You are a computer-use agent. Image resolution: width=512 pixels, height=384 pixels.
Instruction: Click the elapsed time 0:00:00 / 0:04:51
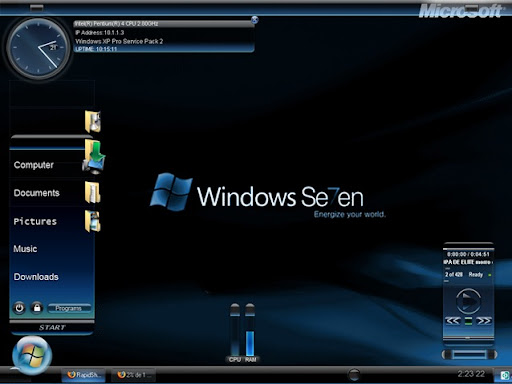click(x=468, y=254)
